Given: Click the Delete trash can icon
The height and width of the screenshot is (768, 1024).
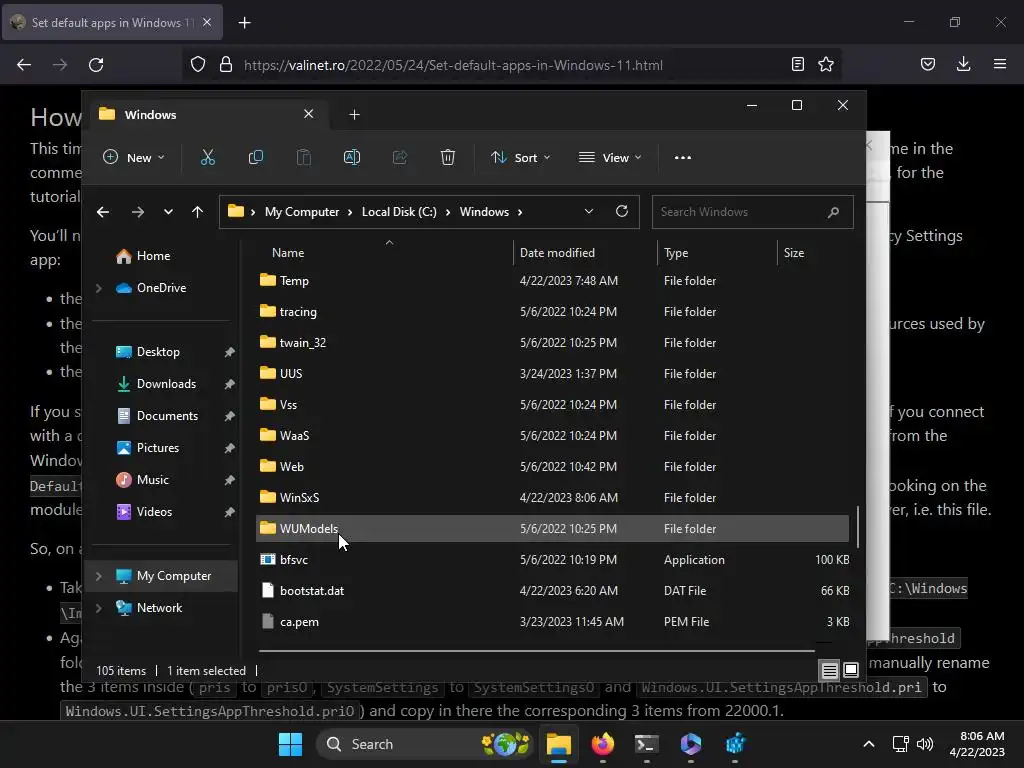Looking at the screenshot, I should [447, 157].
